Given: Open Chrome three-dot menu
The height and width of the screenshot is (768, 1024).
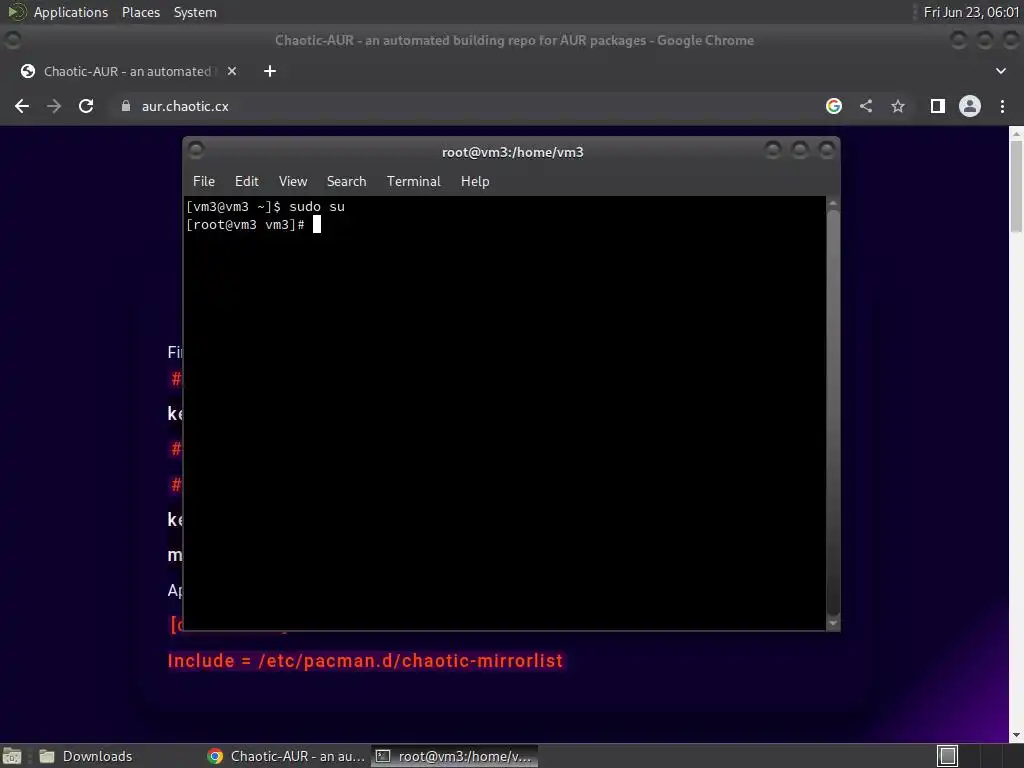Looking at the screenshot, I should (1002, 106).
